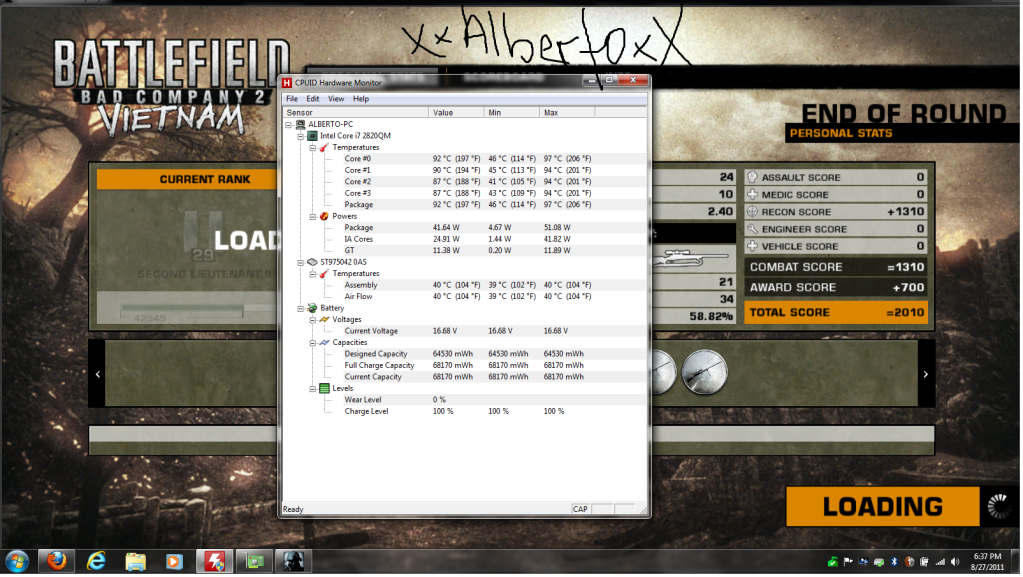Click the Levels green bars icon
Screen dimensions: 1023x577
[x=324, y=388]
